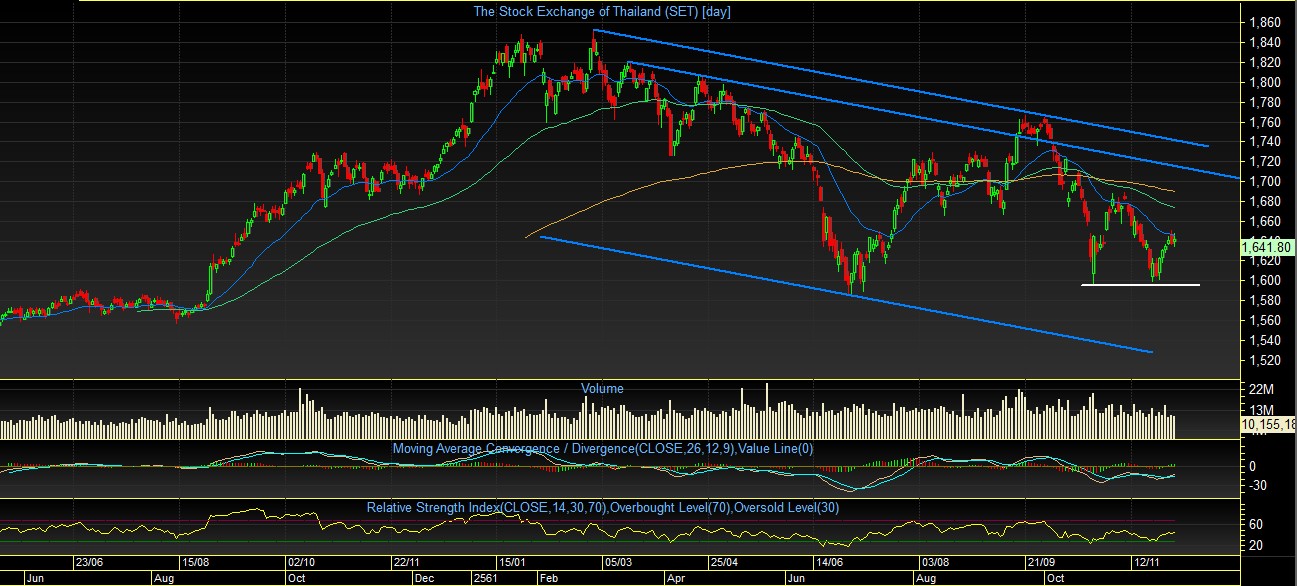Click the 12/11 date label
The image size is (1297, 586).
1146,564
